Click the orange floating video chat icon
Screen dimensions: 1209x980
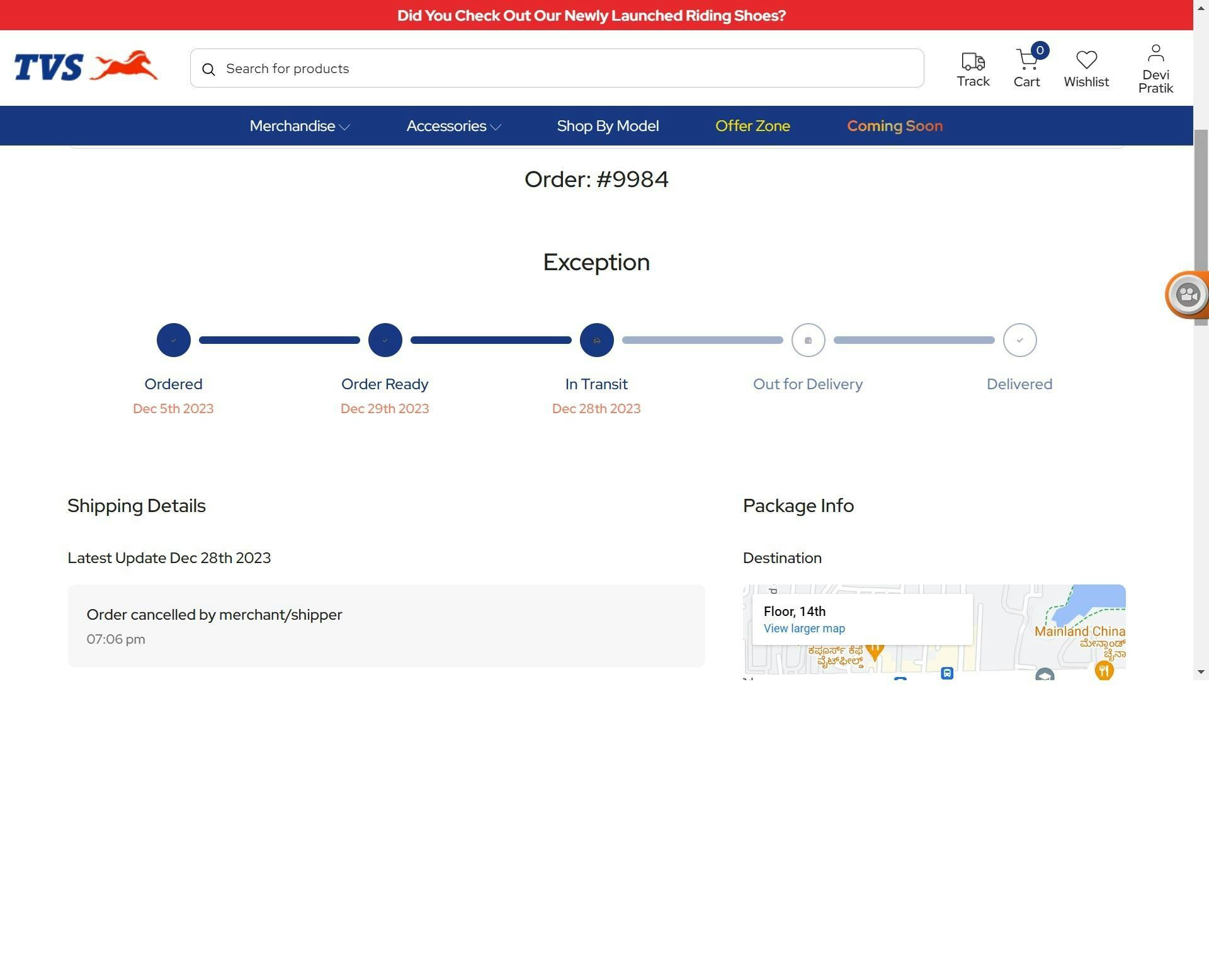coord(1188,295)
